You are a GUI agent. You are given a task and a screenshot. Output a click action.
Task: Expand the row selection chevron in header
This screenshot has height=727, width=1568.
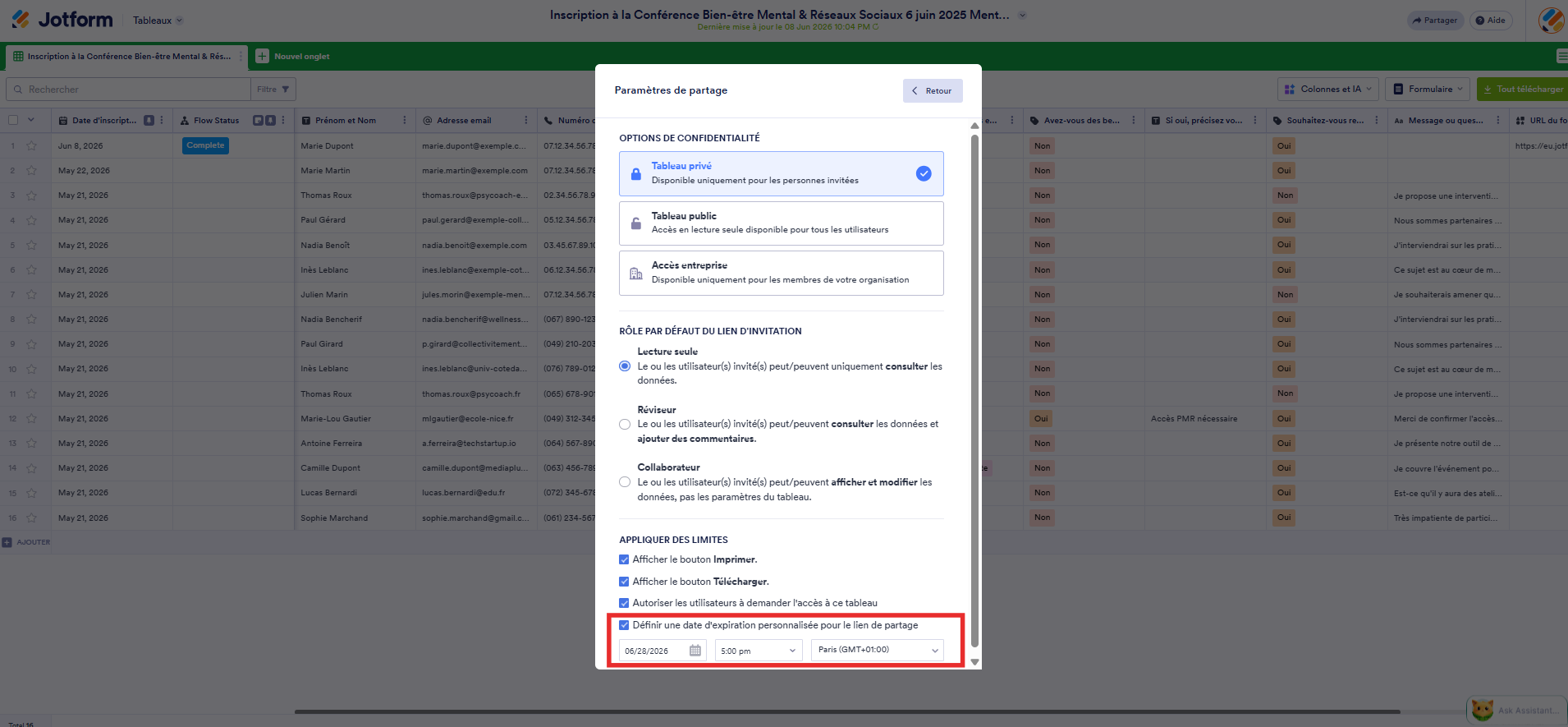point(31,120)
